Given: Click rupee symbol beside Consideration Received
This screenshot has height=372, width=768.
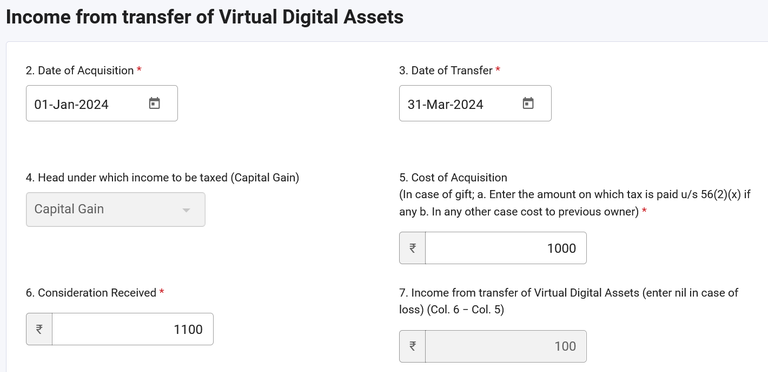Looking at the screenshot, I should click(x=39, y=329).
